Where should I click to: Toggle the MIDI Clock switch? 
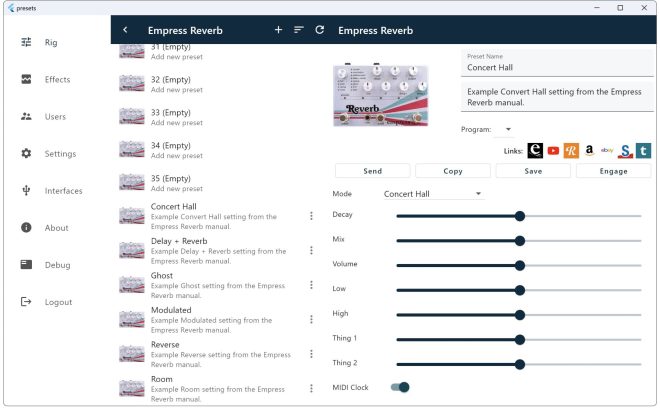(400, 387)
